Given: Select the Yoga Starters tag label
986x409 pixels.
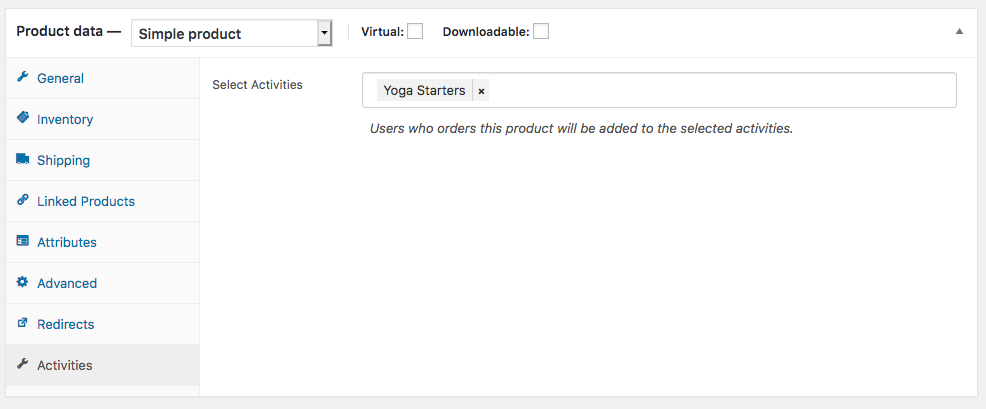Looking at the screenshot, I should (424, 91).
